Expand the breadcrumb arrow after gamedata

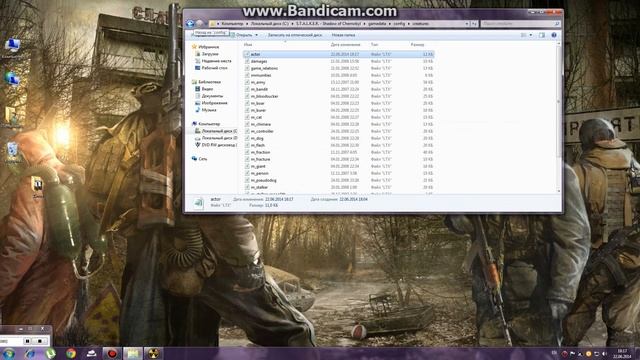coord(390,24)
